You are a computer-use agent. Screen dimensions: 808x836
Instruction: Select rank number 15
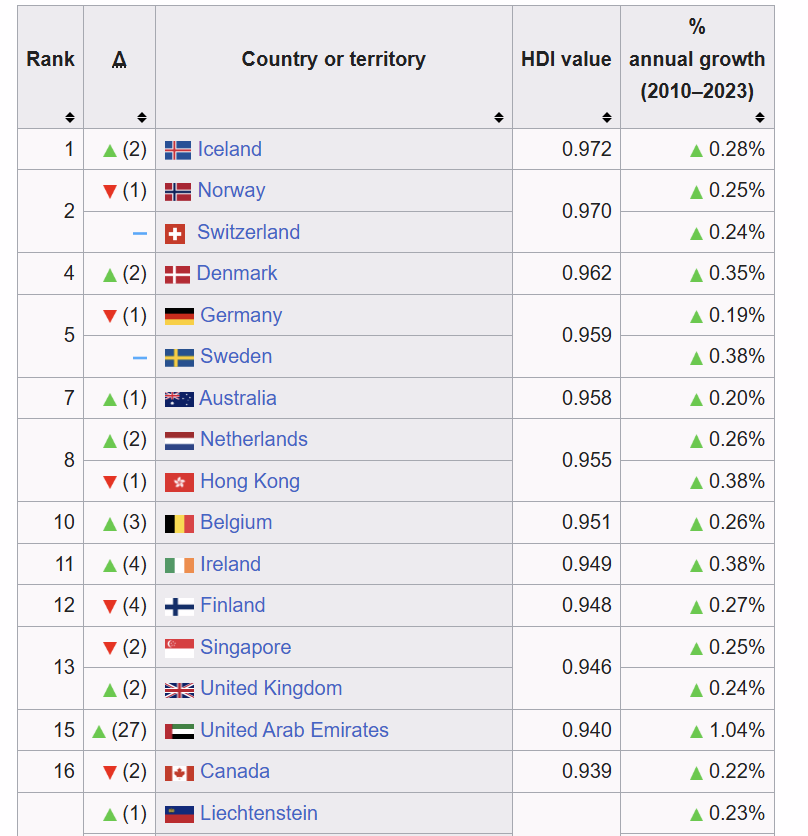pyautogui.click(x=64, y=730)
